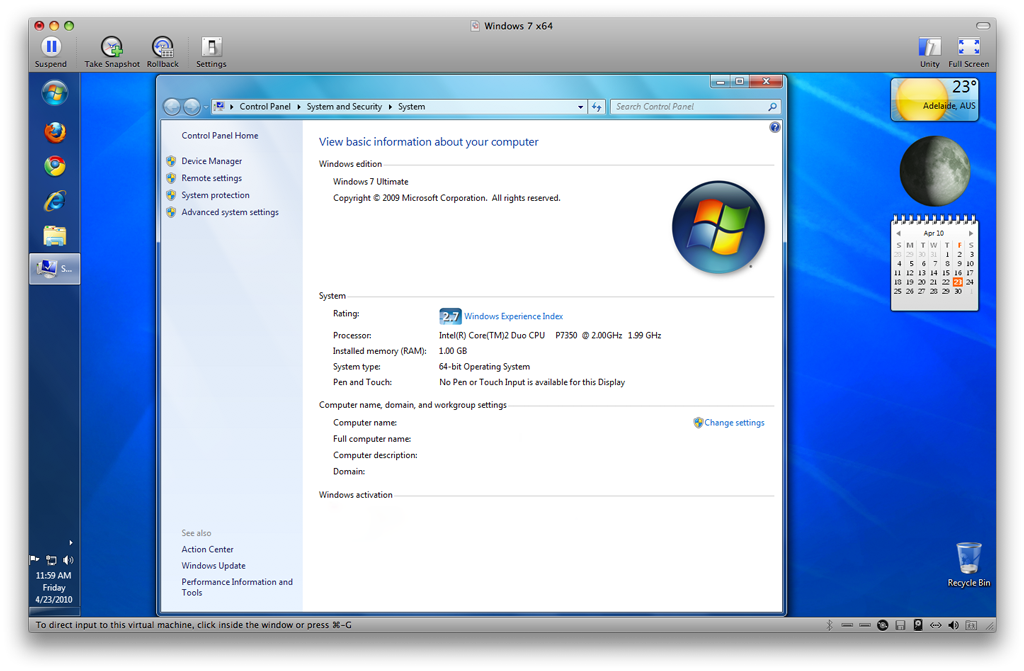This screenshot has width=1024, height=671.
Task: Click the Show desktop strip below the date
Action: click(x=54, y=612)
